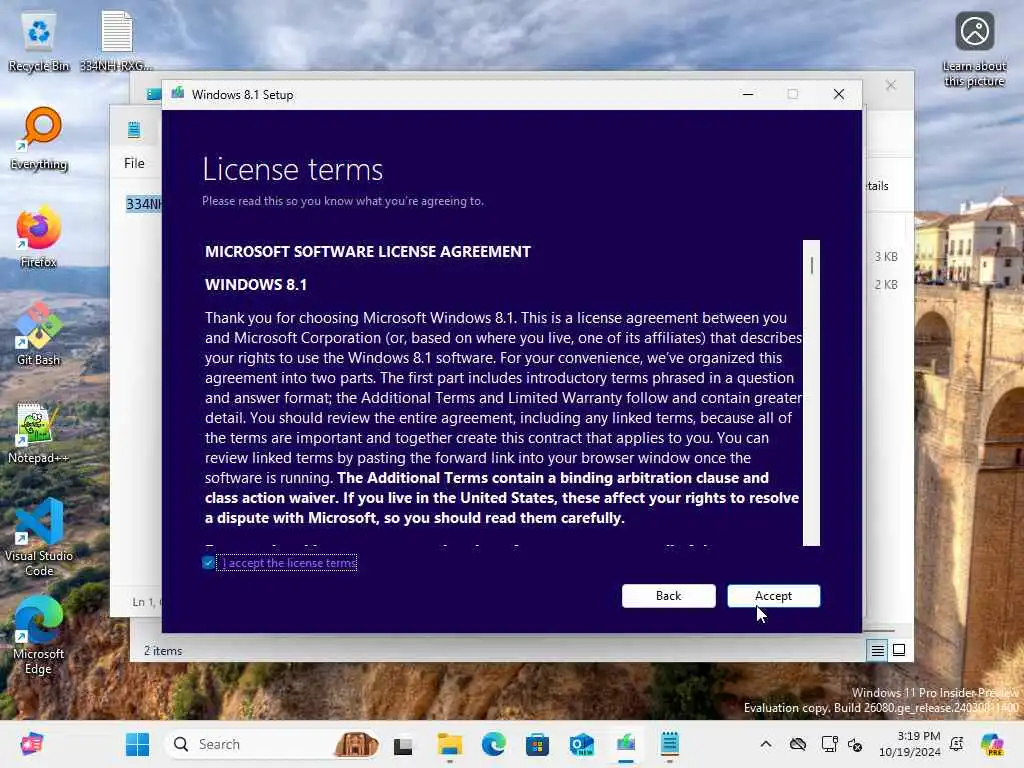Viewport: 1024px width, 768px height.
Task: Click the Accept button in Setup
Action: [773, 596]
